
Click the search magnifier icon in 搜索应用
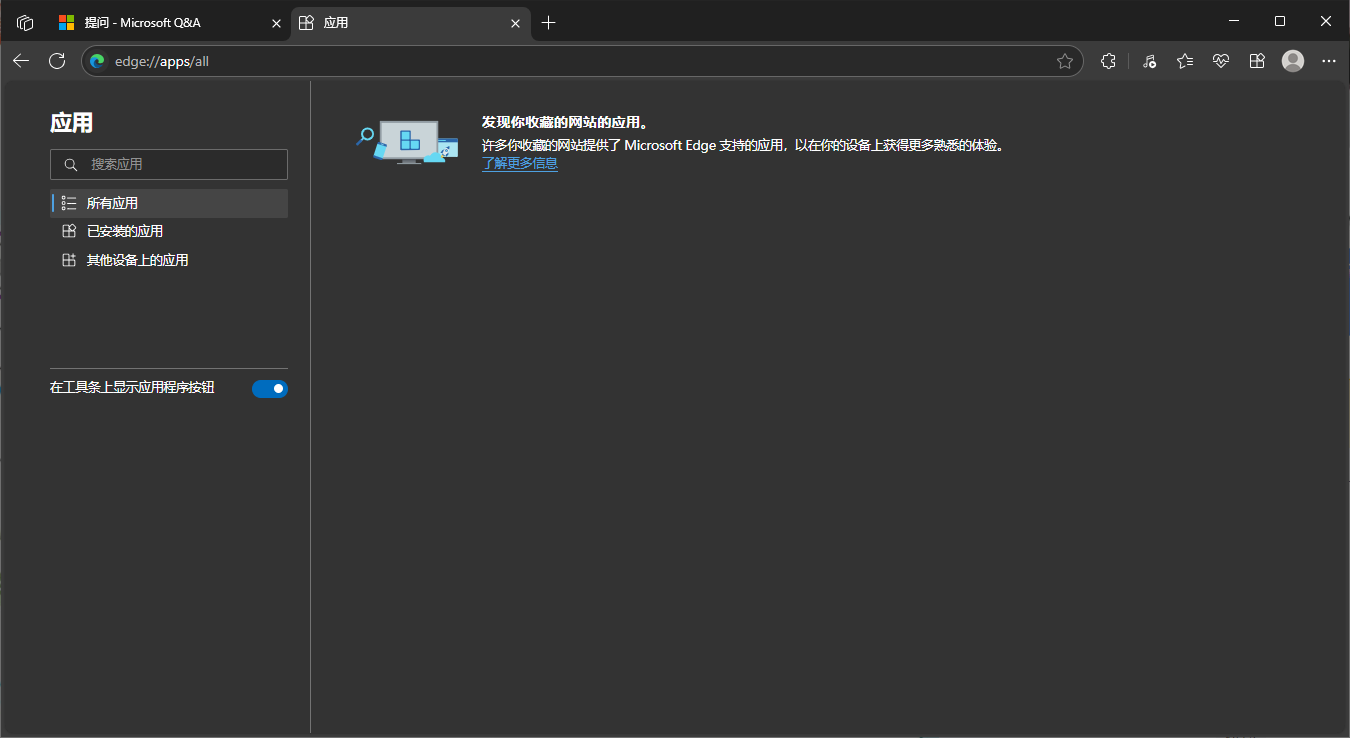pyautogui.click(x=70, y=164)
